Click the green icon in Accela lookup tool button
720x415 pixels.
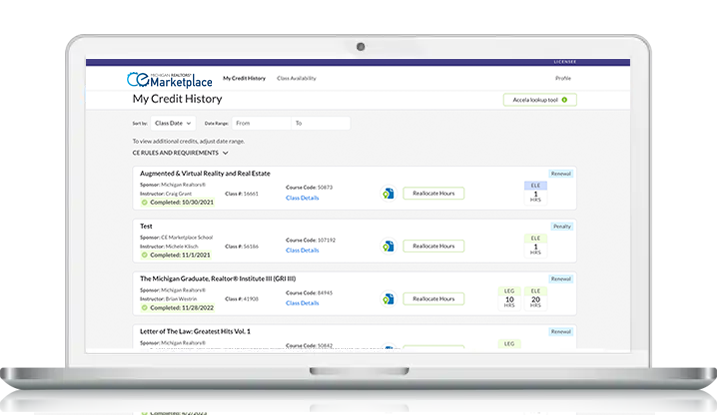coord(564,100)
